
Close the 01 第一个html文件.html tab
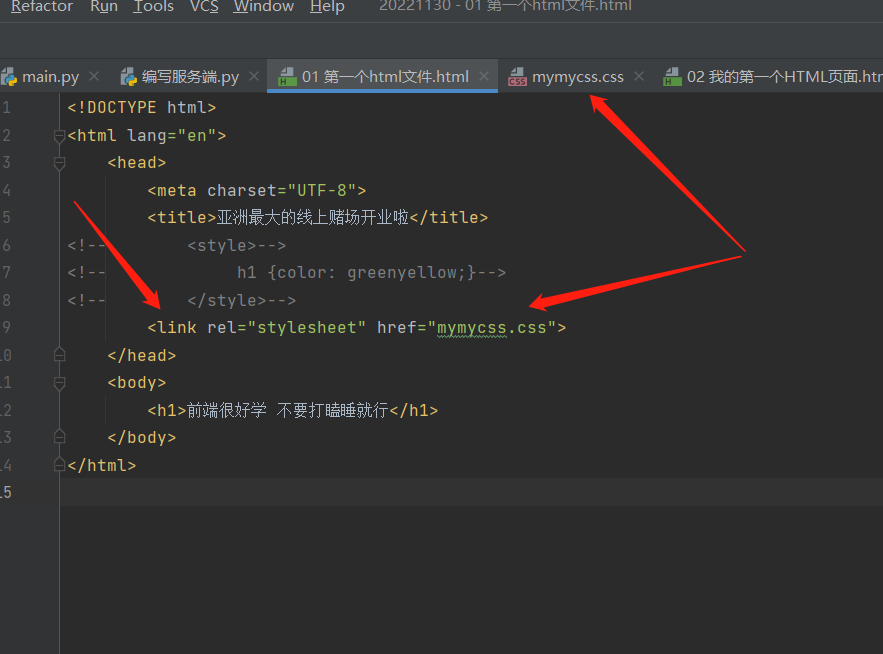[x=484, y=76]
